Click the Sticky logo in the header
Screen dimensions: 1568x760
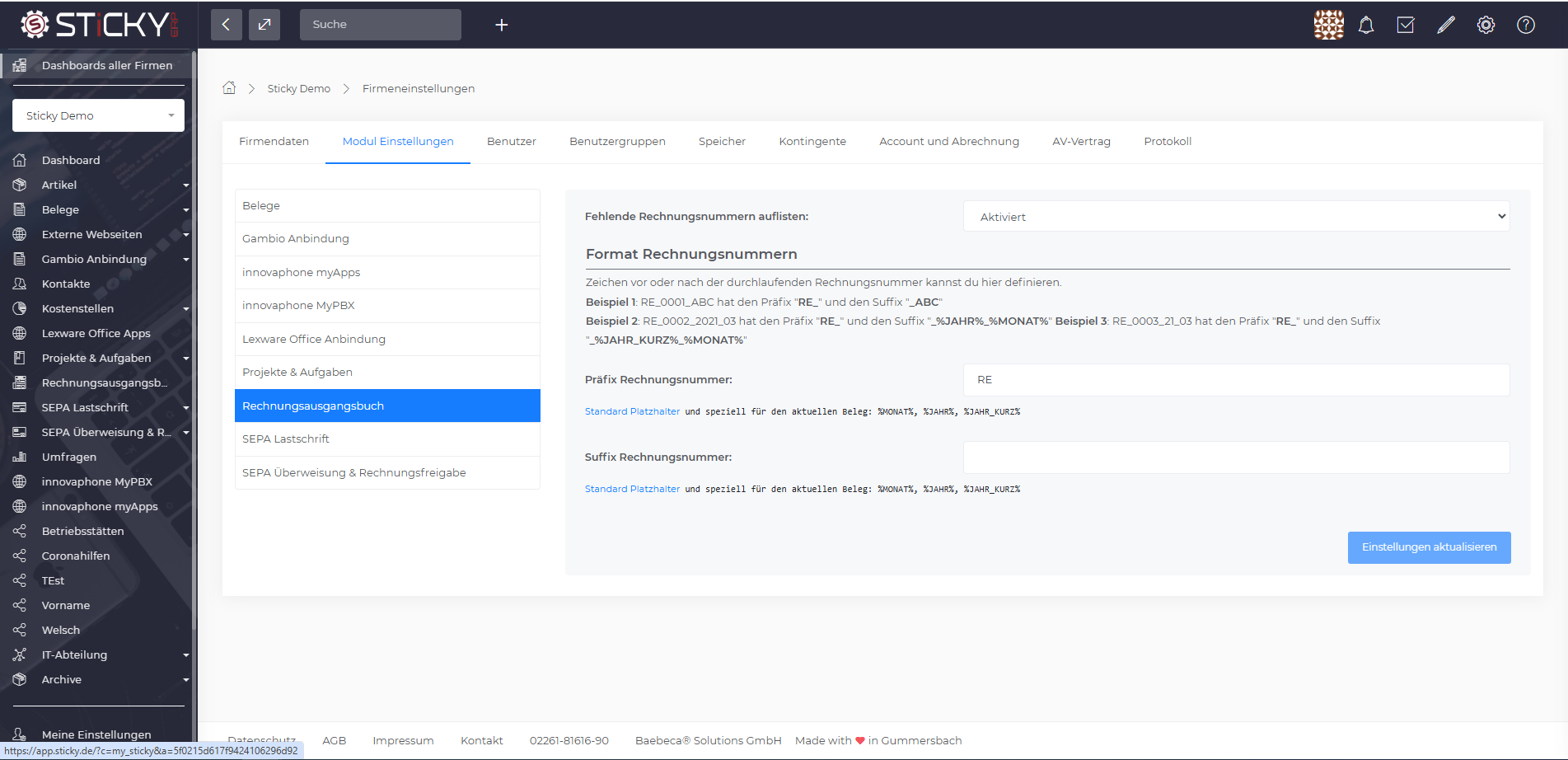pos(99,25)
